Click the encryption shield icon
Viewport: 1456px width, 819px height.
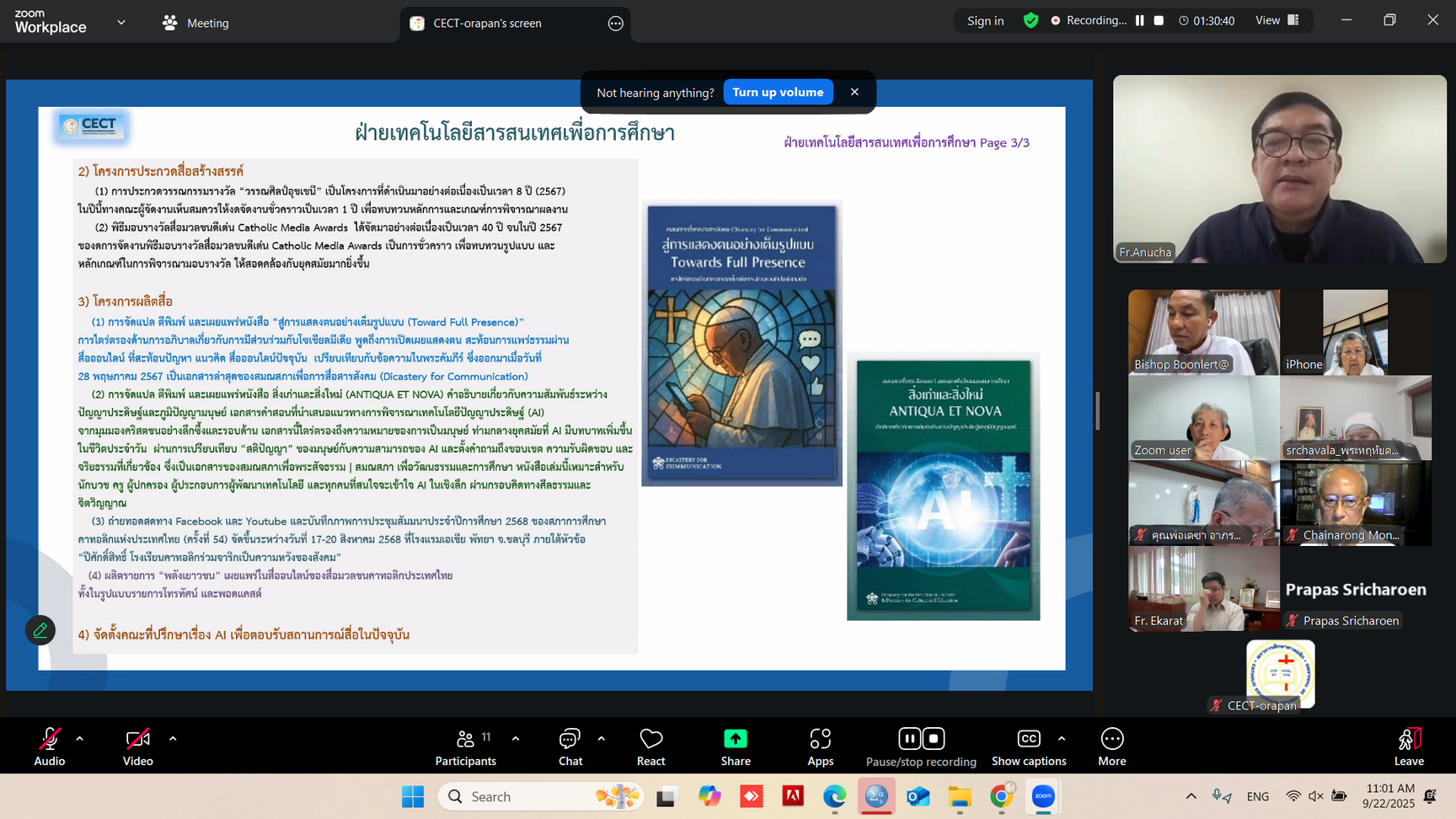click(1030, 20)
